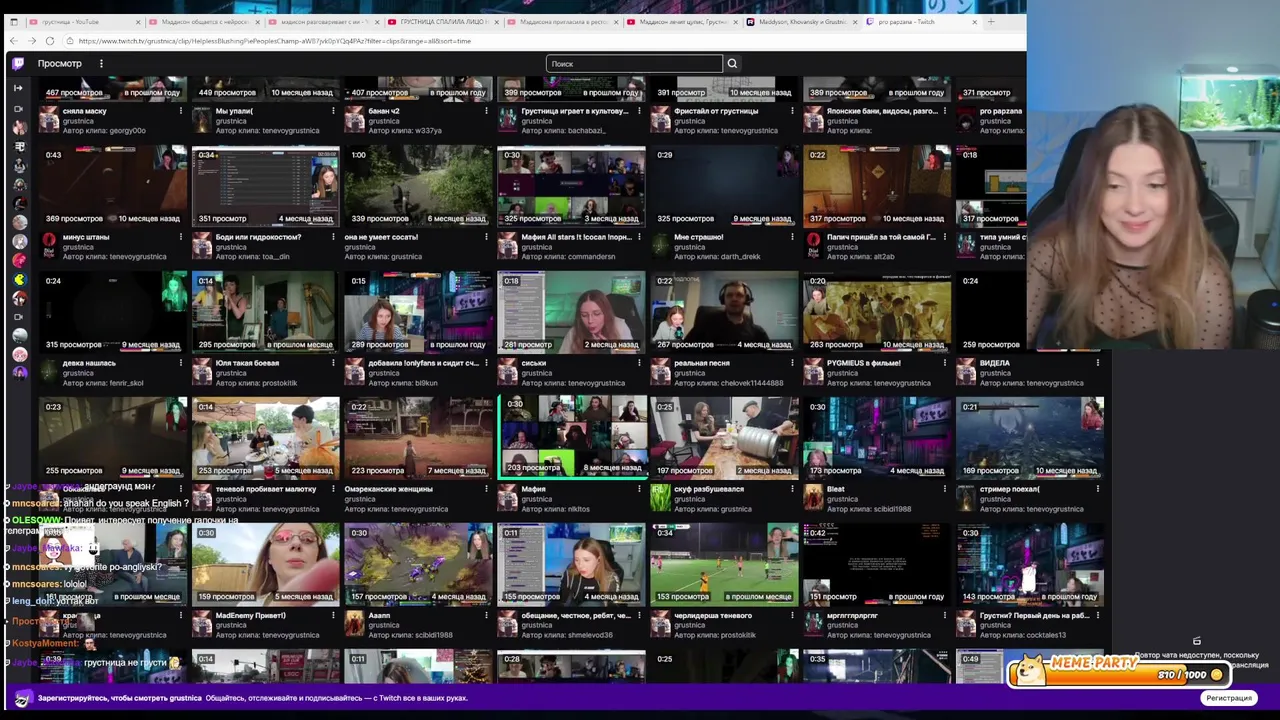Image resolution: width=1280 pixels, height=720 pixels.
Task: Open options menu for 'Мы упали(' clip
Action: click(333, 111)
